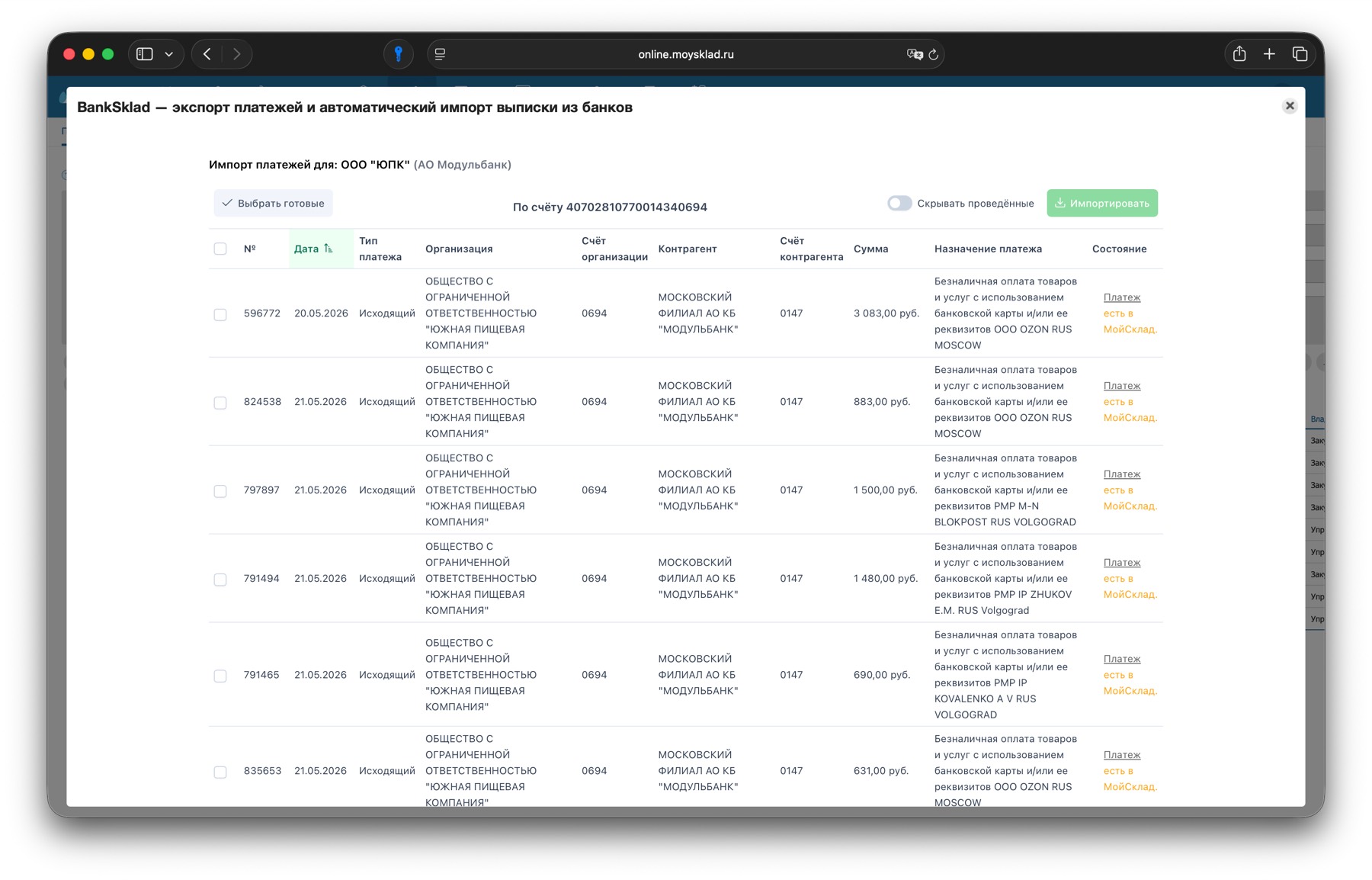Click the Выбрать готовые button

point(273,204)
